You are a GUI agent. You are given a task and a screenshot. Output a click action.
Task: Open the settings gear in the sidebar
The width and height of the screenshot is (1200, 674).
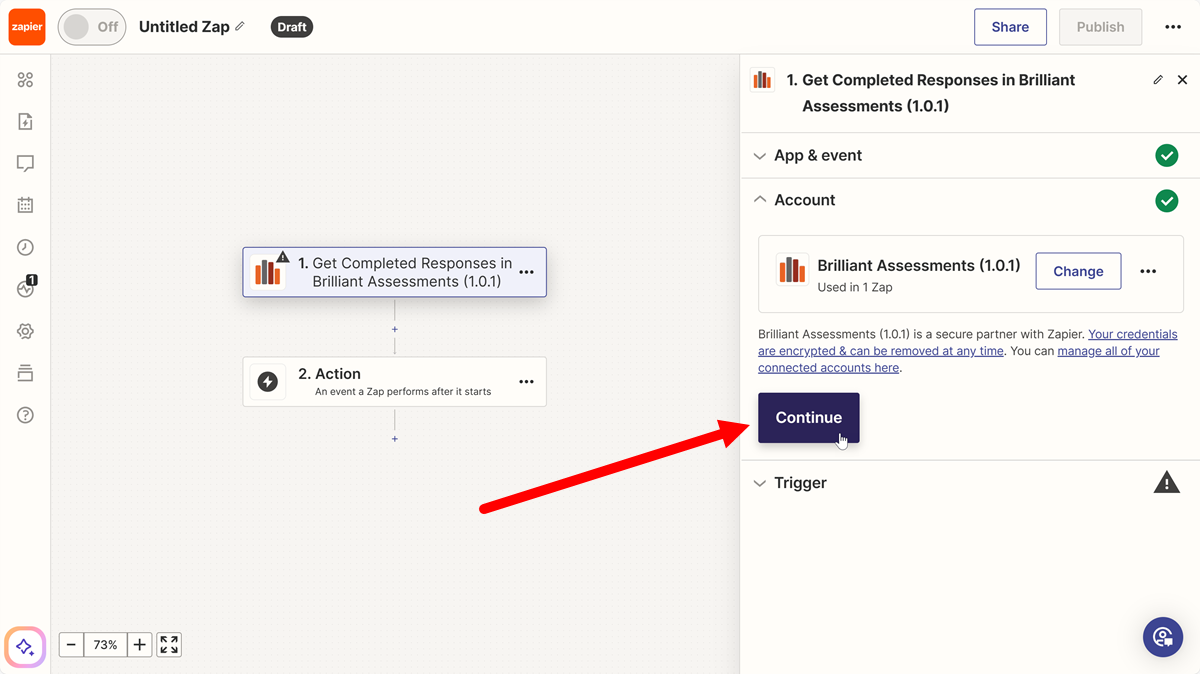[25, 331]
